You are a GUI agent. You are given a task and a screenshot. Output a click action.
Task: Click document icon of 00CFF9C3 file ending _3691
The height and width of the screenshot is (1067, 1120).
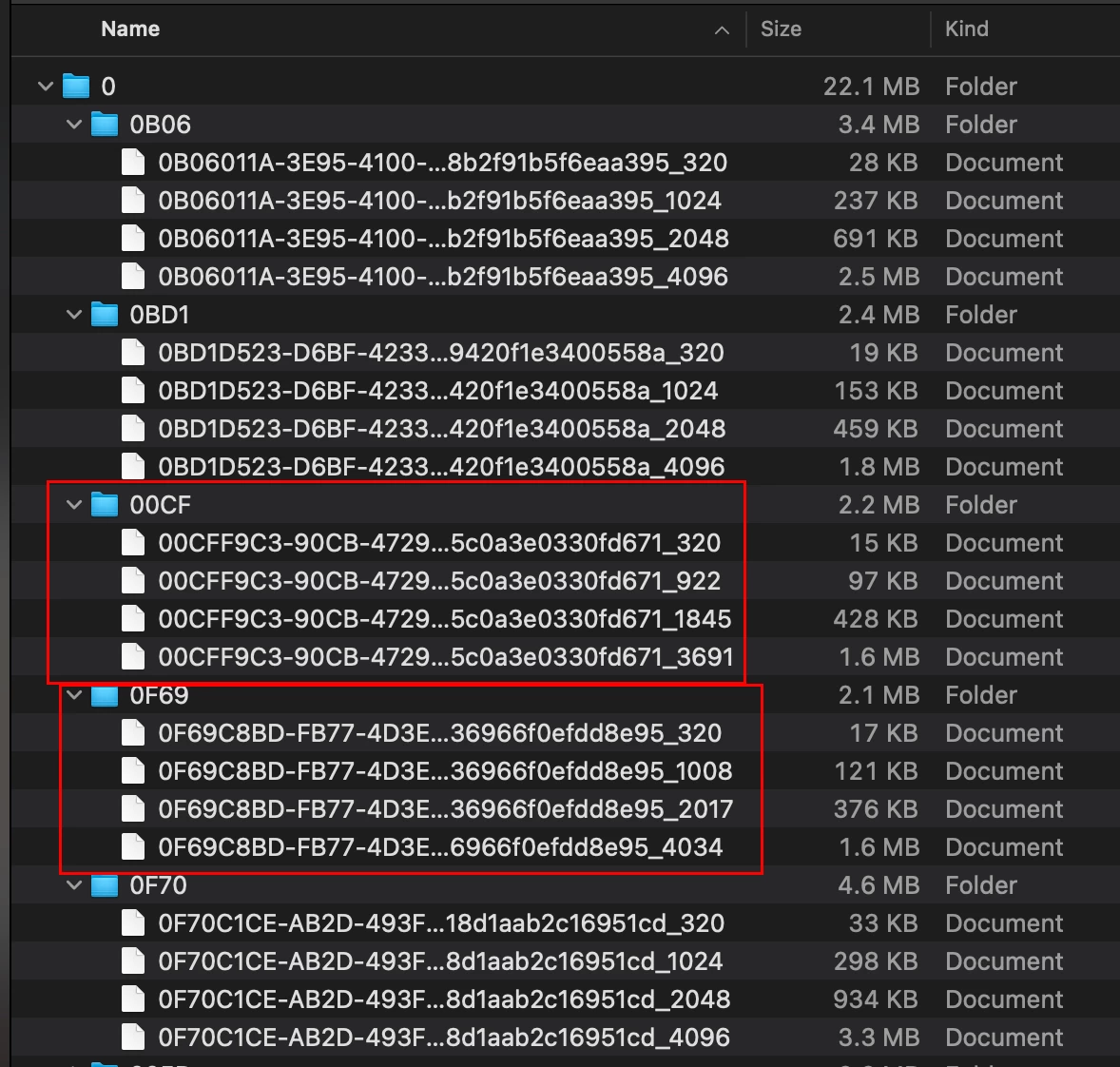pos(133,656)
